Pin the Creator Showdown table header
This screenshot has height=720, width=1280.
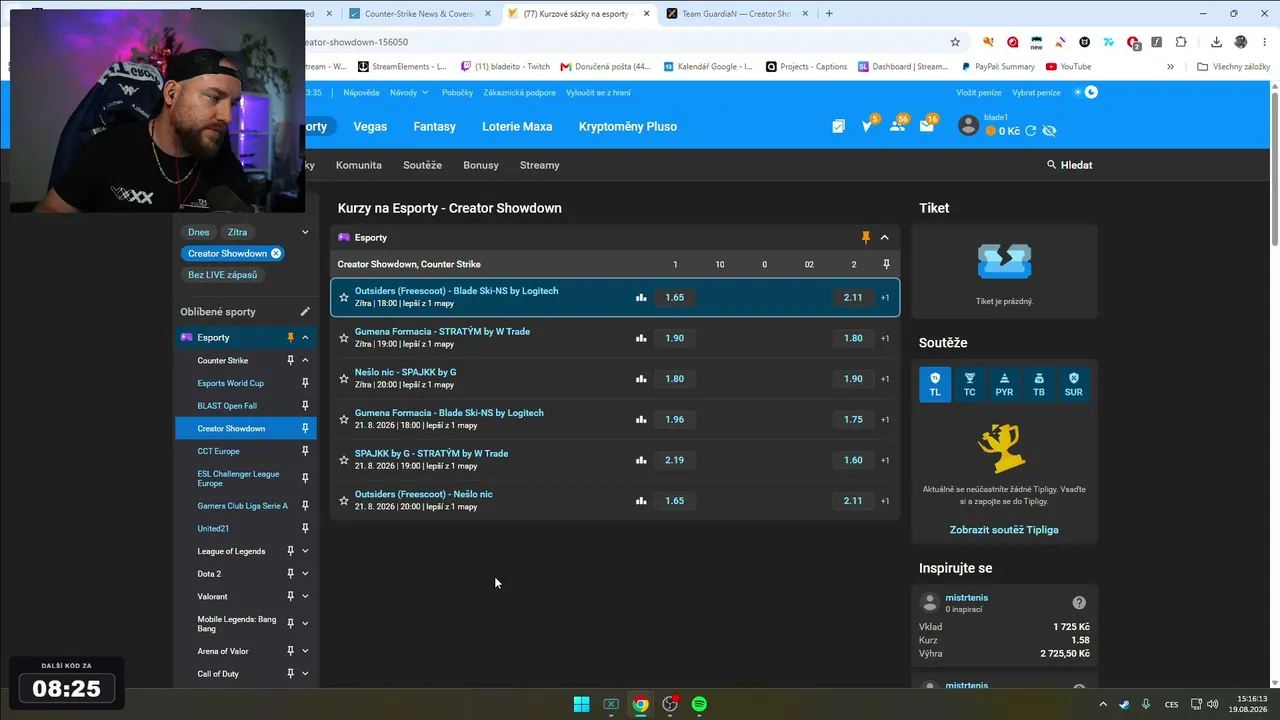coord(886,264)
